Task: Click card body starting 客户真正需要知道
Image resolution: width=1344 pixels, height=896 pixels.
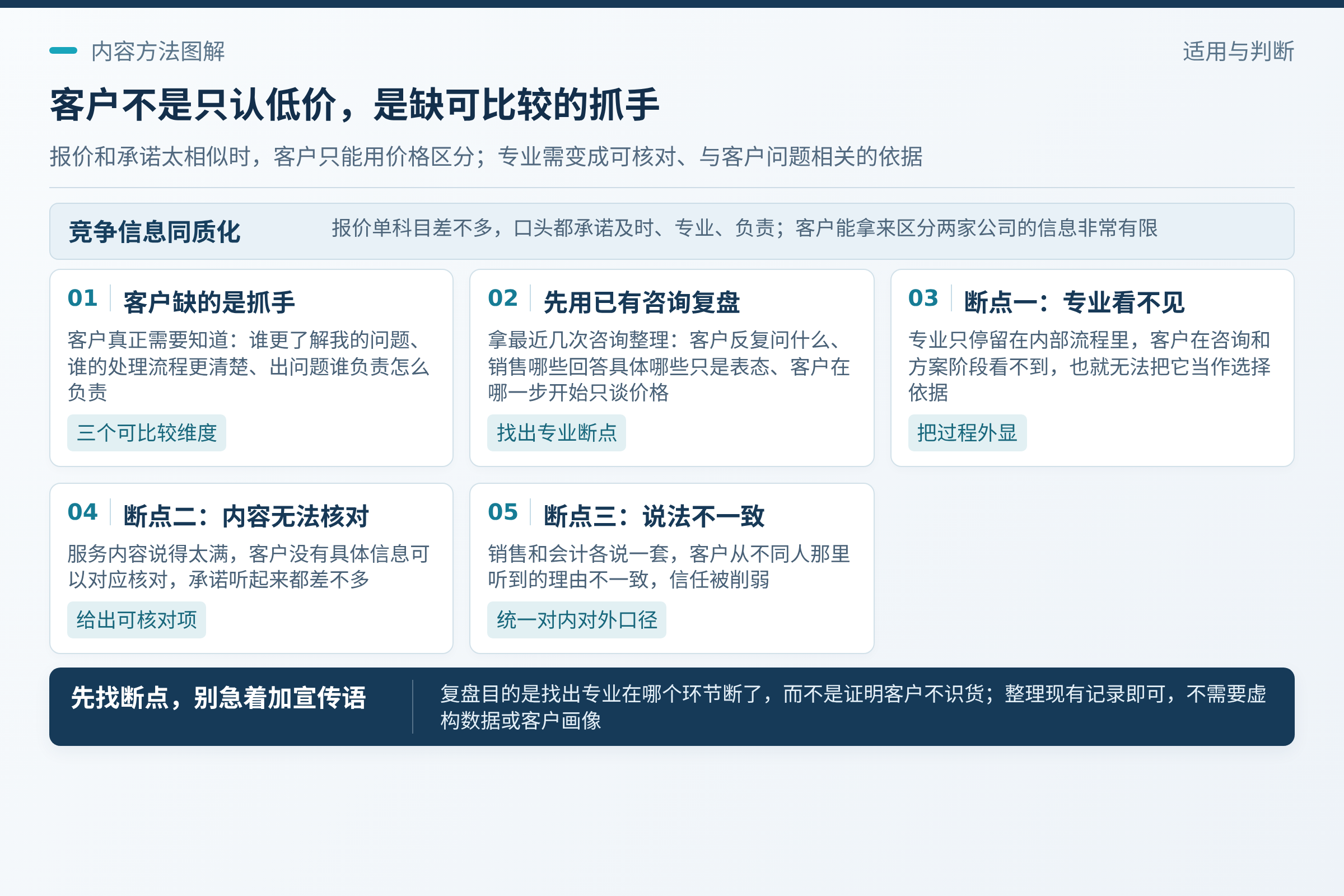Action: pyautogui.click(x=248, y=366)
